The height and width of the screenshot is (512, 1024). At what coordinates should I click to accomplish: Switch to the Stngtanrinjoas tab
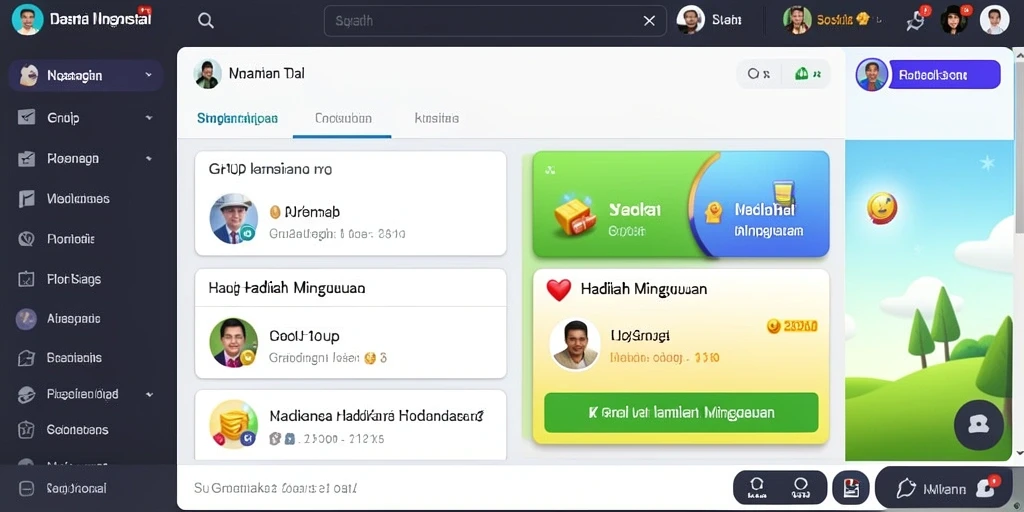point(237,118)
